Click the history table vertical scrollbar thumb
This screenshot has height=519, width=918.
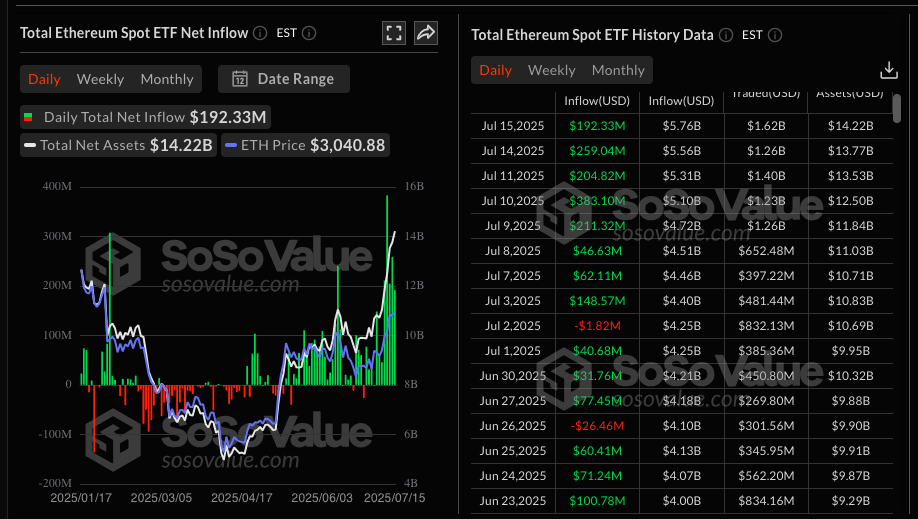896,108
